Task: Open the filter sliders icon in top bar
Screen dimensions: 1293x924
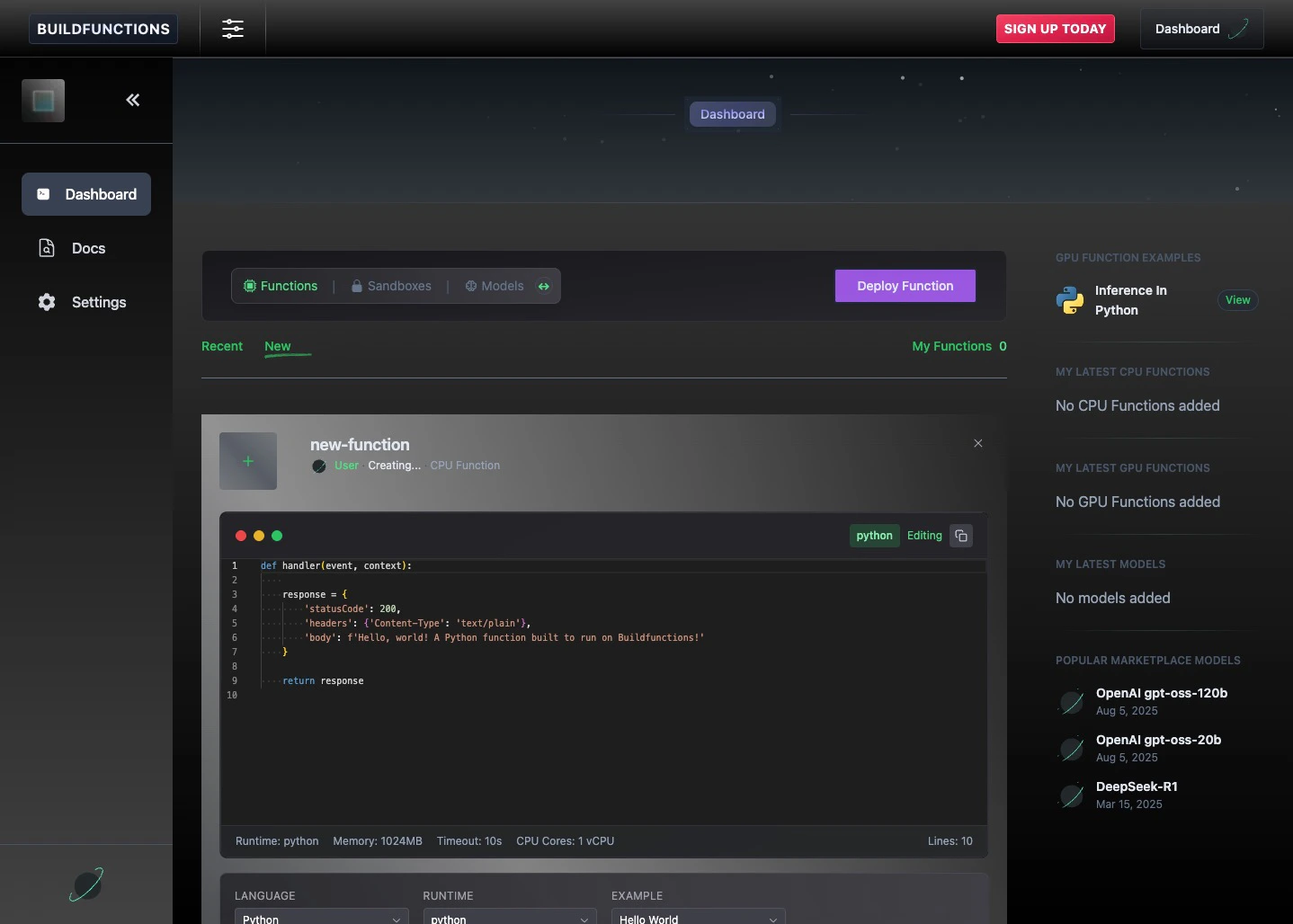Action: (233, 29)
